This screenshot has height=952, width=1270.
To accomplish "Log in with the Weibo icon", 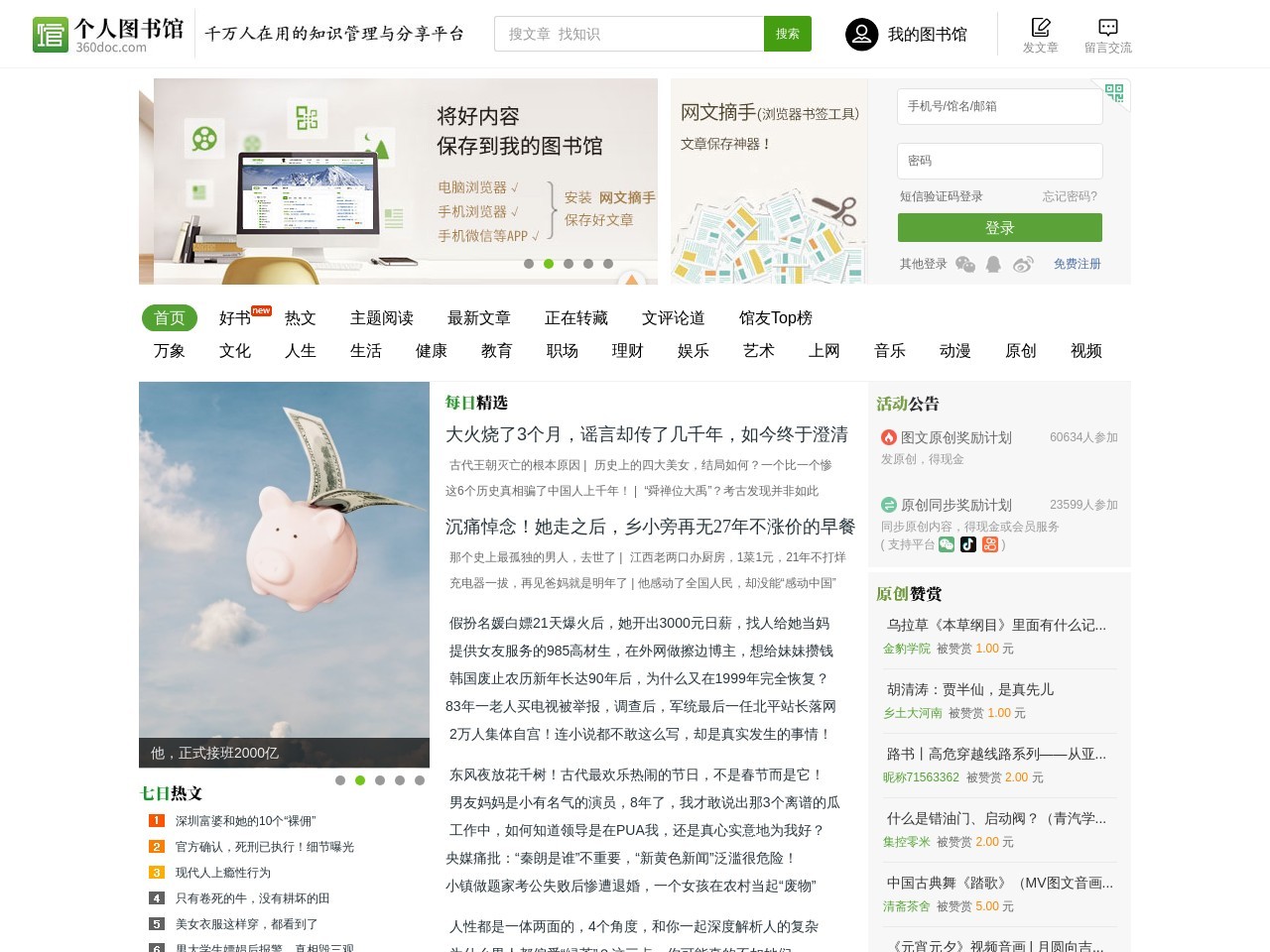I will (x=1022, y=264).
